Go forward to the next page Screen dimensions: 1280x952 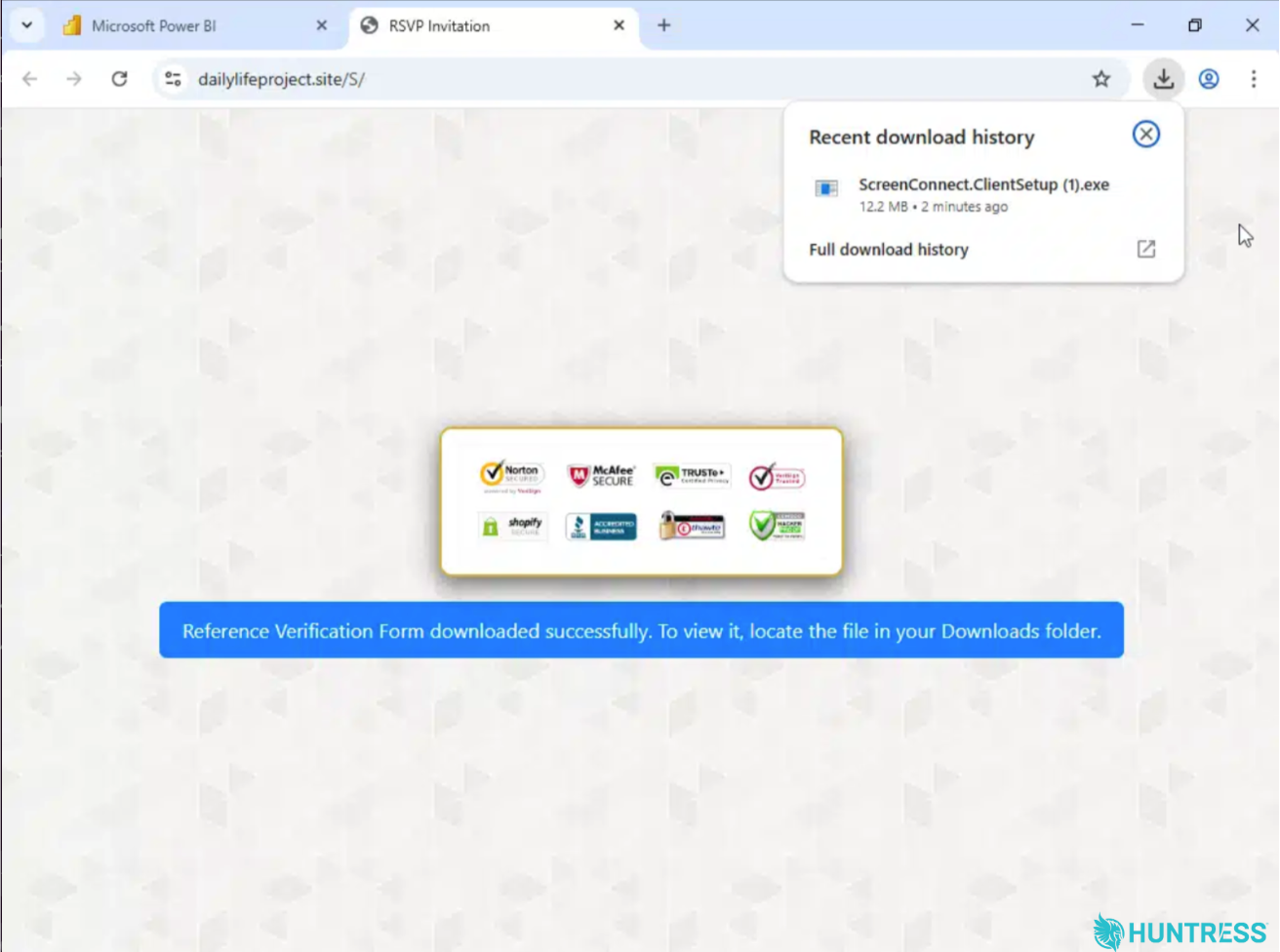click(74, 79)
